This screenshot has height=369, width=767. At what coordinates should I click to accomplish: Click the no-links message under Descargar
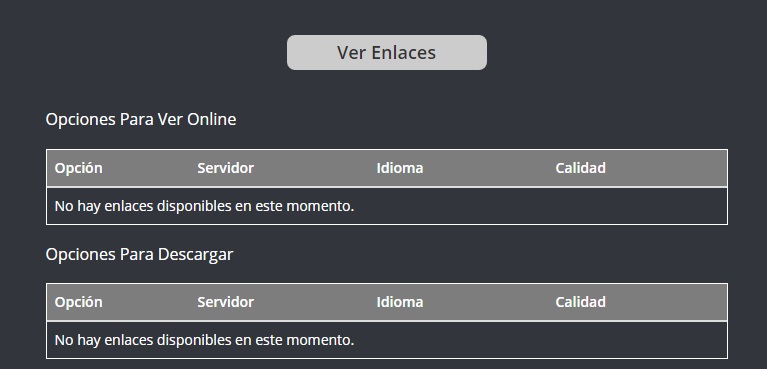pyautogui.click(x=204, y=340)
